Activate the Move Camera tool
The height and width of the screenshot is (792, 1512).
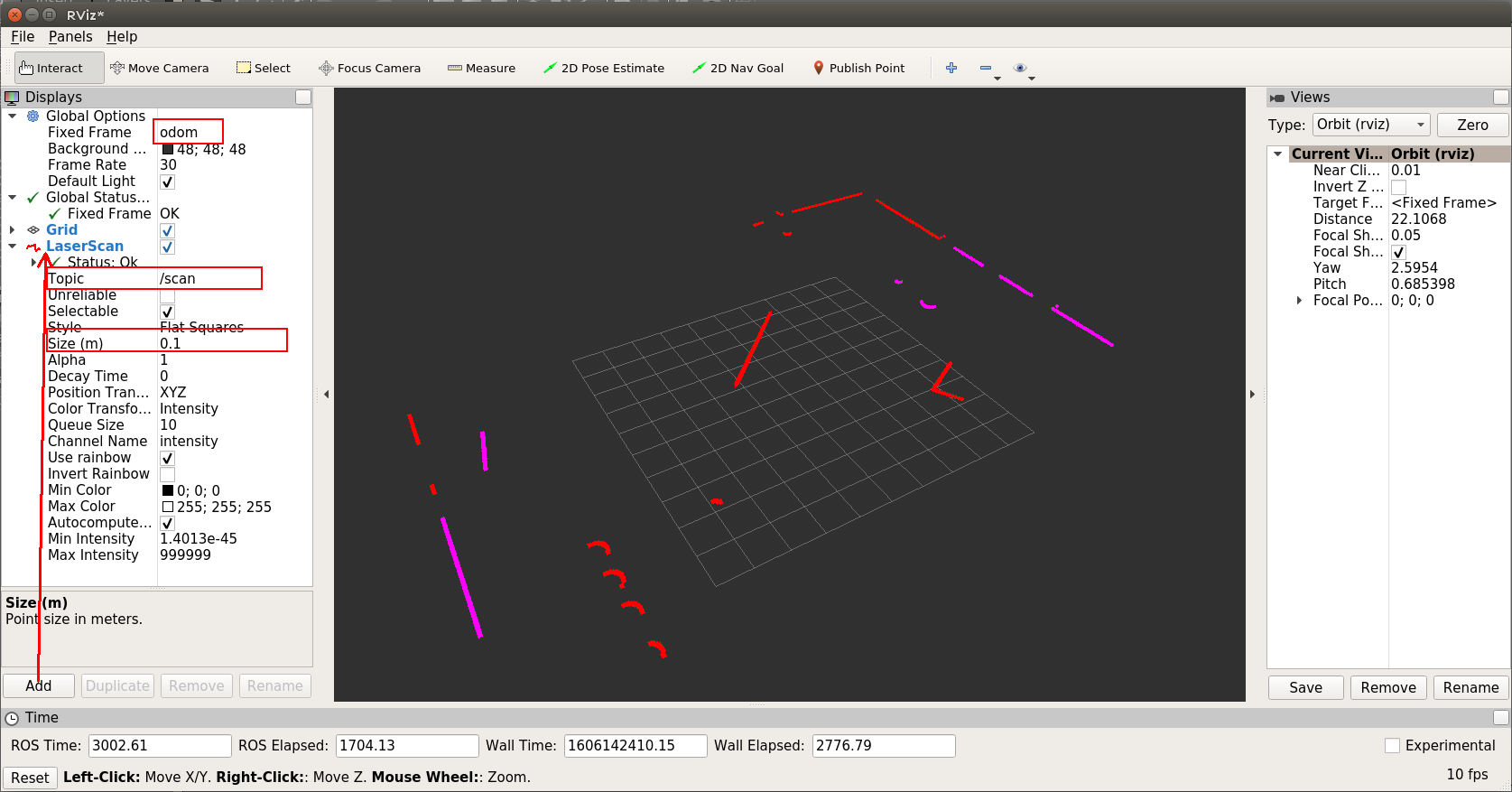pos(159,68)
